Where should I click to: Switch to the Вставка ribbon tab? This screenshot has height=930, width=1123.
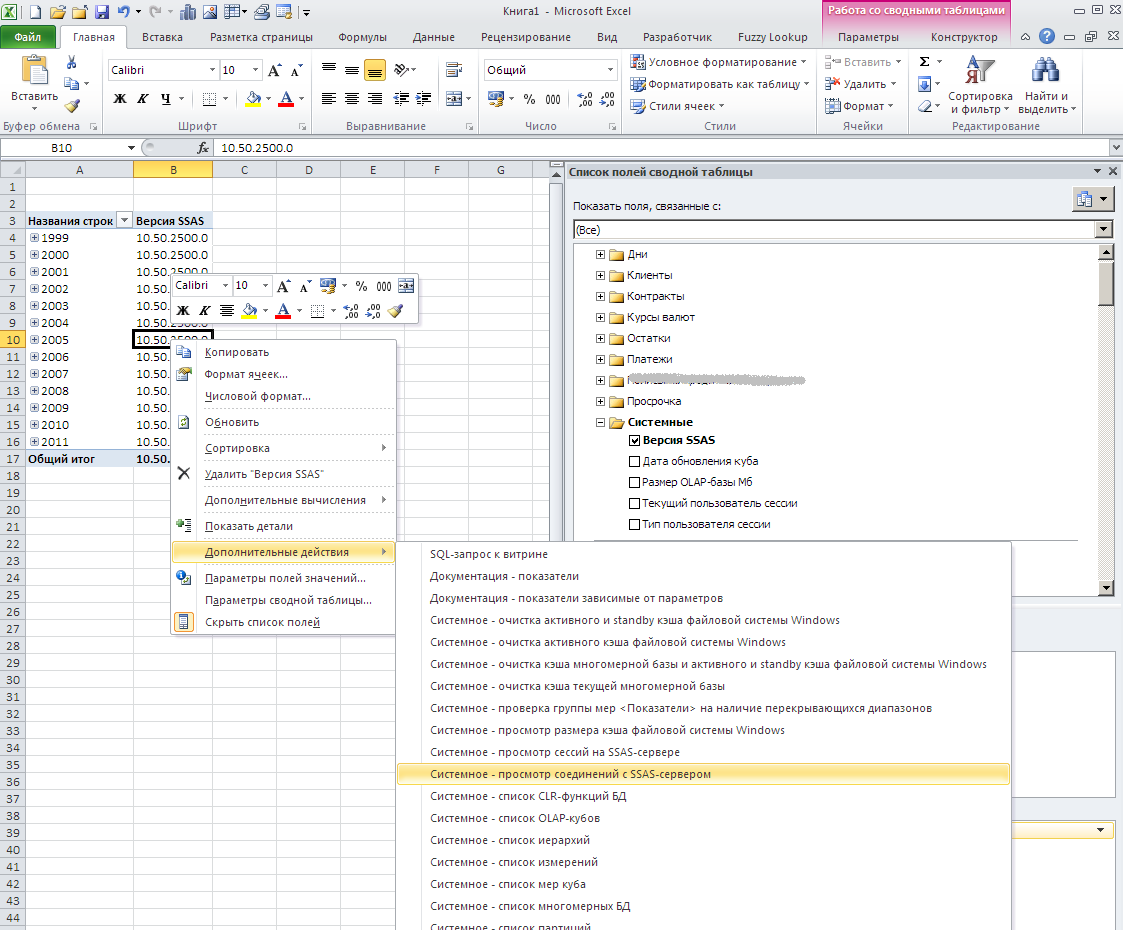(162, 37)
